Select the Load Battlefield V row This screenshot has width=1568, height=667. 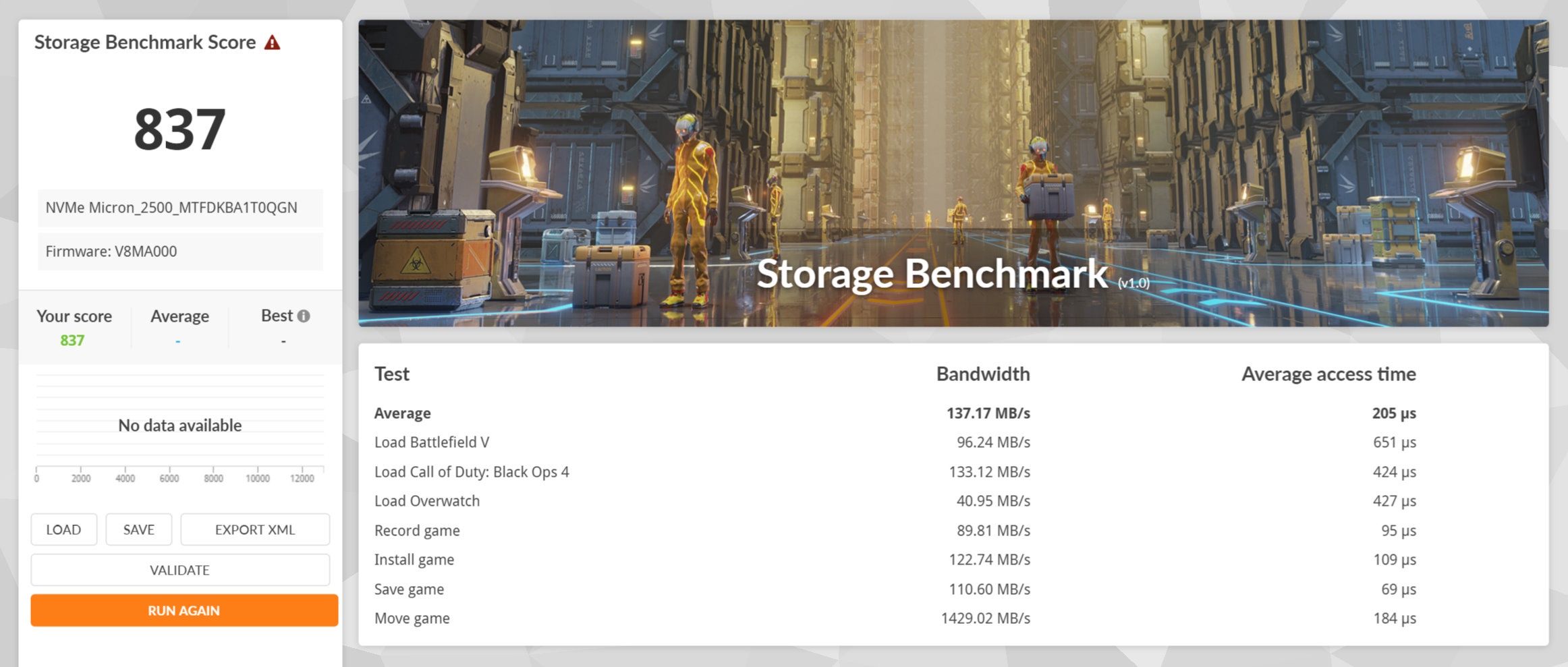tap(432, 442)
